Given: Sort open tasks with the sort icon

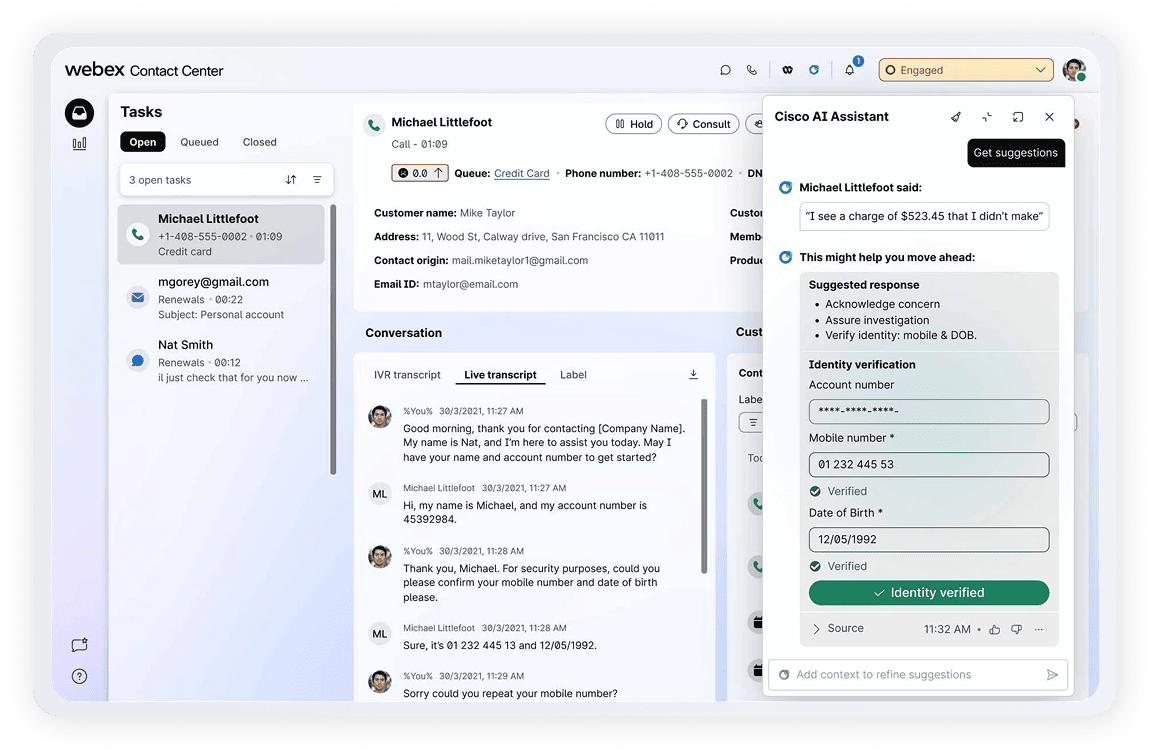Looking at the screenshot, I should pyautogui.click(x=291, y=180).
